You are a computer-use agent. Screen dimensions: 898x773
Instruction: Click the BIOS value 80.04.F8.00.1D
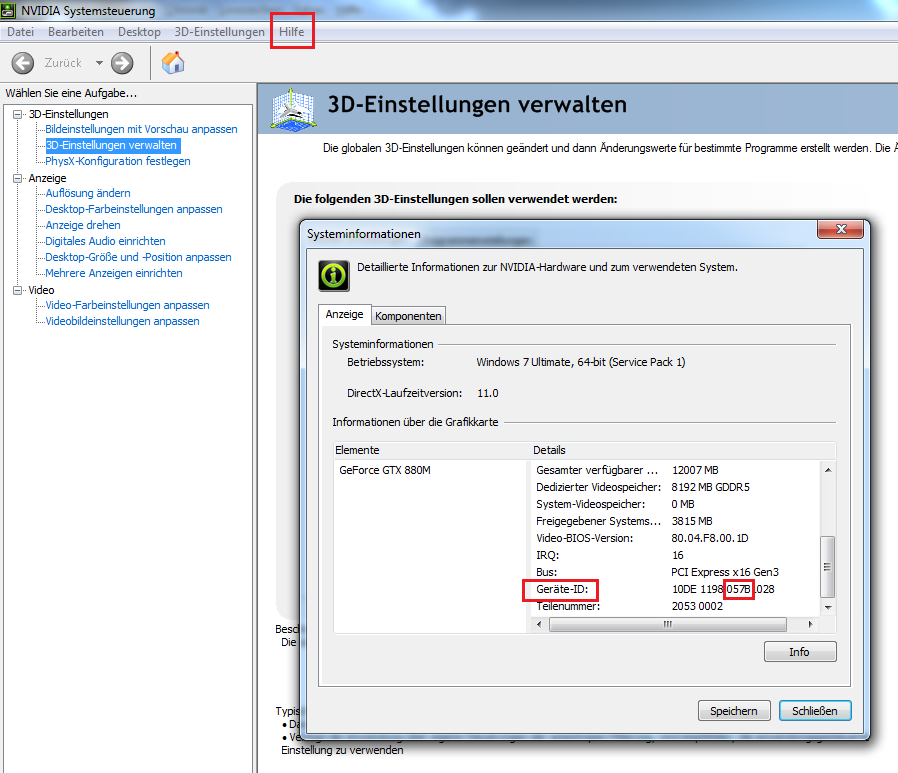pyautogui.click(x=710, y=538)
